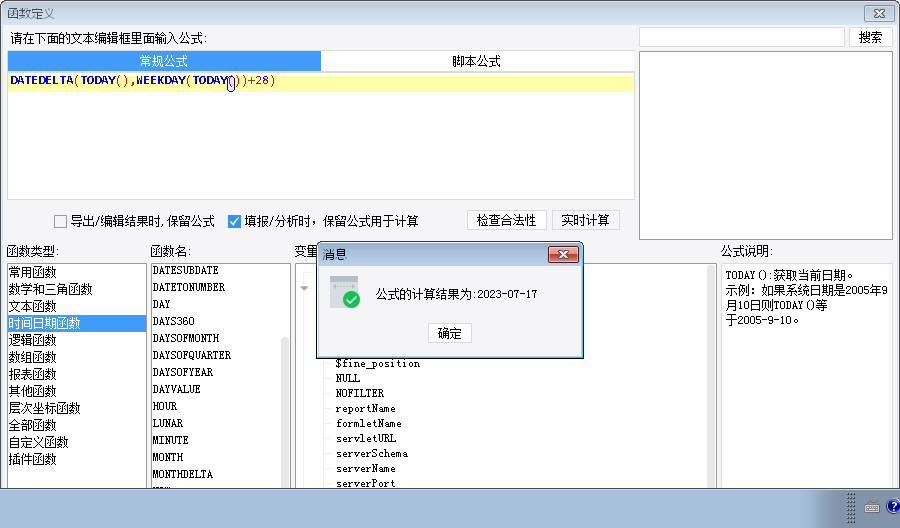Choose MINUTE function in the list
This screenshot has height=528, width=900.
(x=170, y=440)
